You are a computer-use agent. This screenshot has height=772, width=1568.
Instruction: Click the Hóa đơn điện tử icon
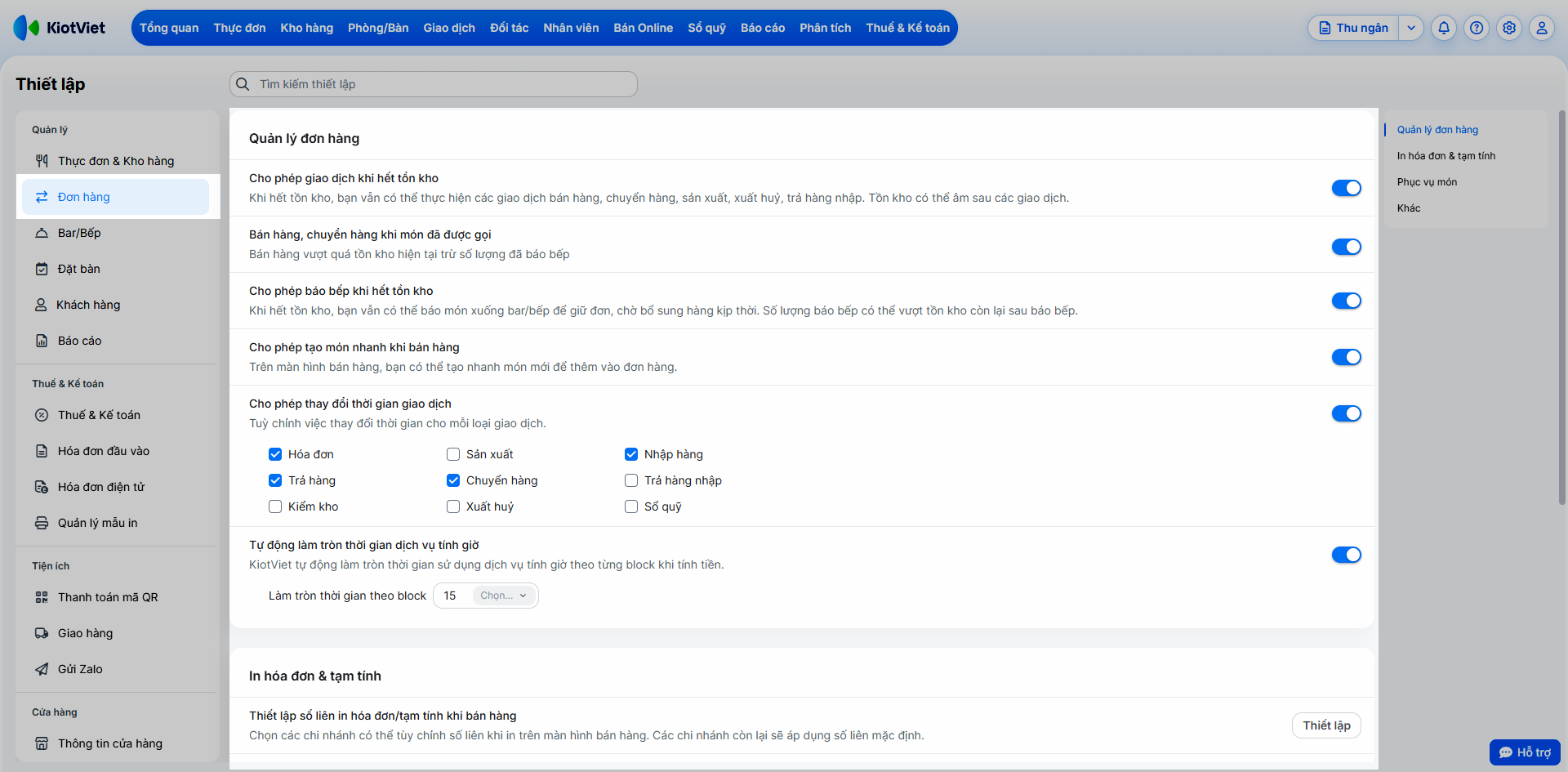tap(42, 487)
